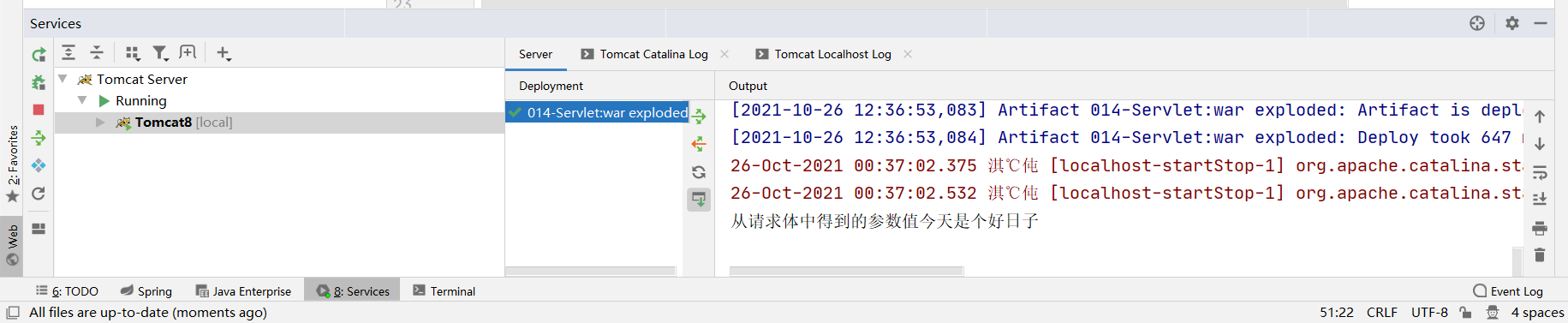Collapse all services in tree
Image resolution: width=1568 pixels, height=323 pixels.
pos(97,53)
